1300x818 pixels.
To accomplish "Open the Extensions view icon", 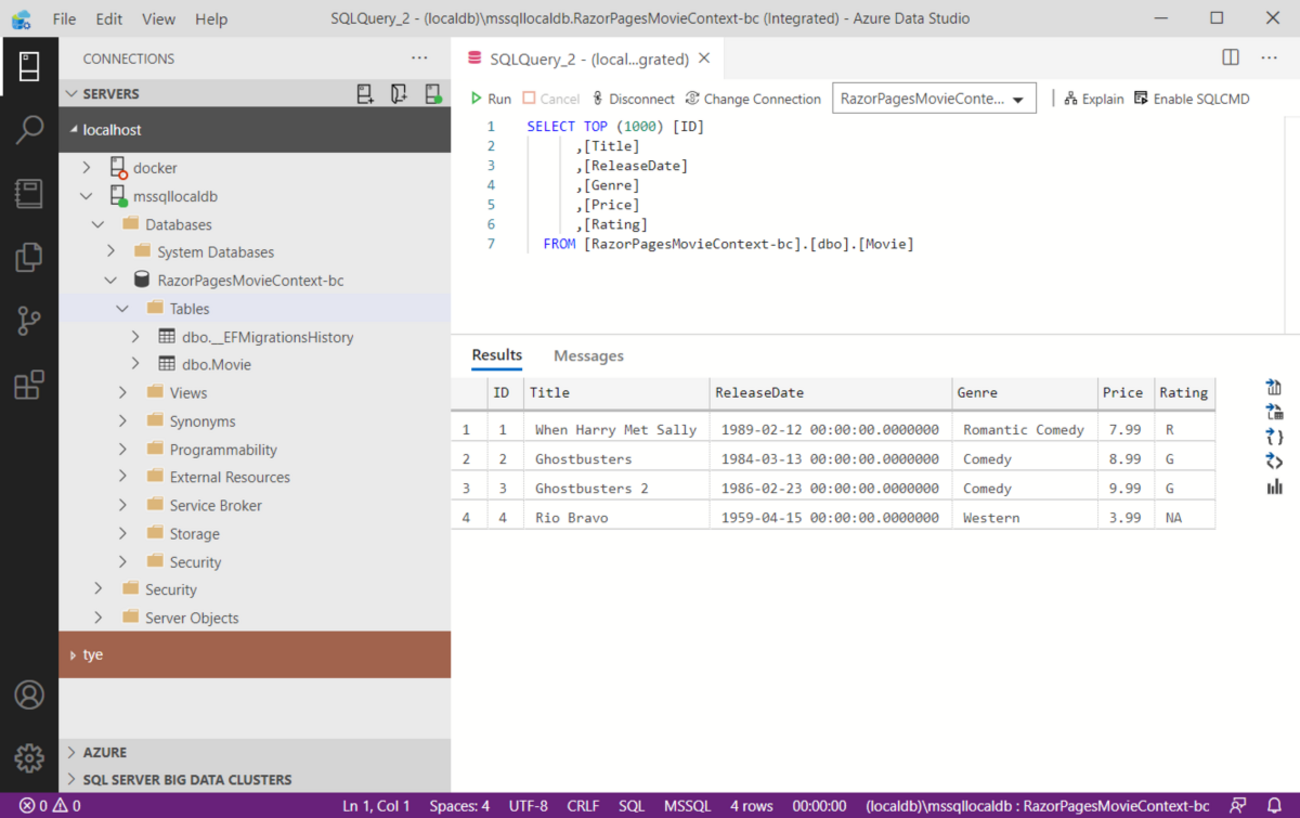I will click(29, 385).
